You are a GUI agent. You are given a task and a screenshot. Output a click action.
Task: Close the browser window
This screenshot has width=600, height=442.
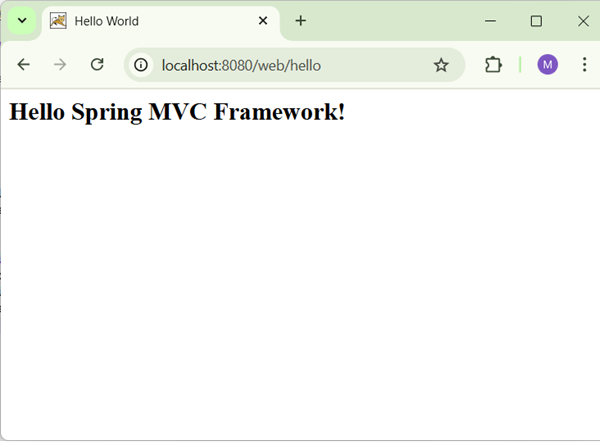tap(583, 21)
